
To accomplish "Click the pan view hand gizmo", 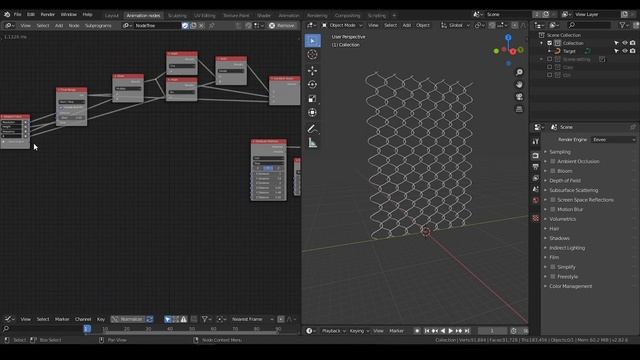I will (519, 84).
